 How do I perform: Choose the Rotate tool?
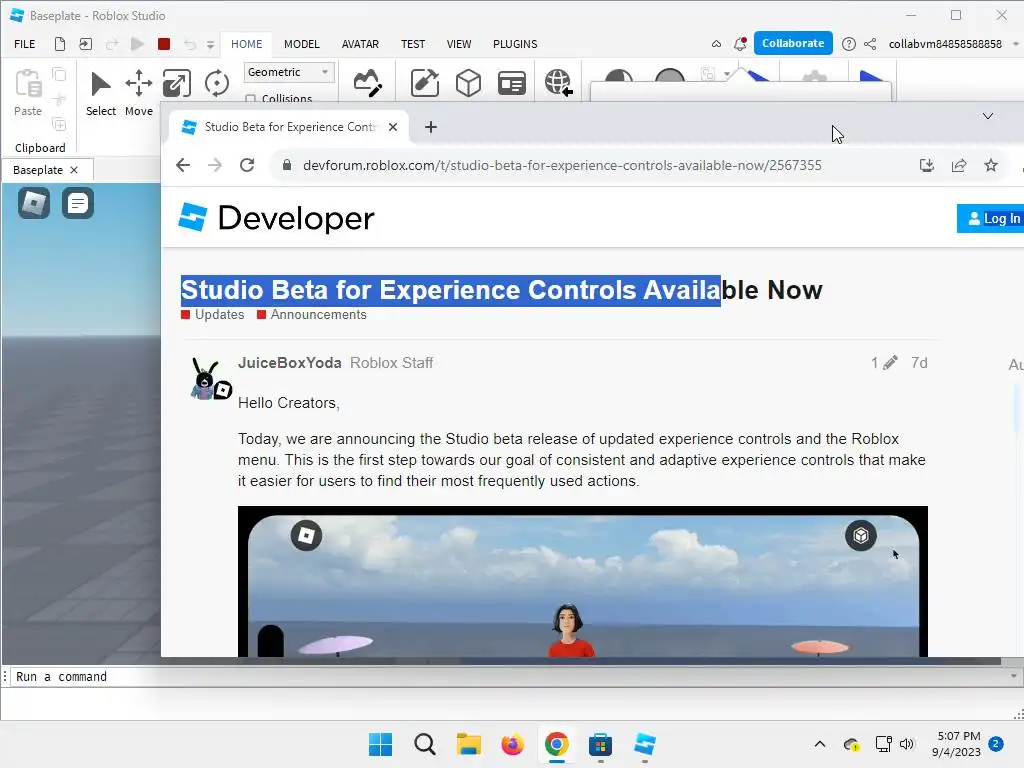pyautogui.click(x=217, y=84)
